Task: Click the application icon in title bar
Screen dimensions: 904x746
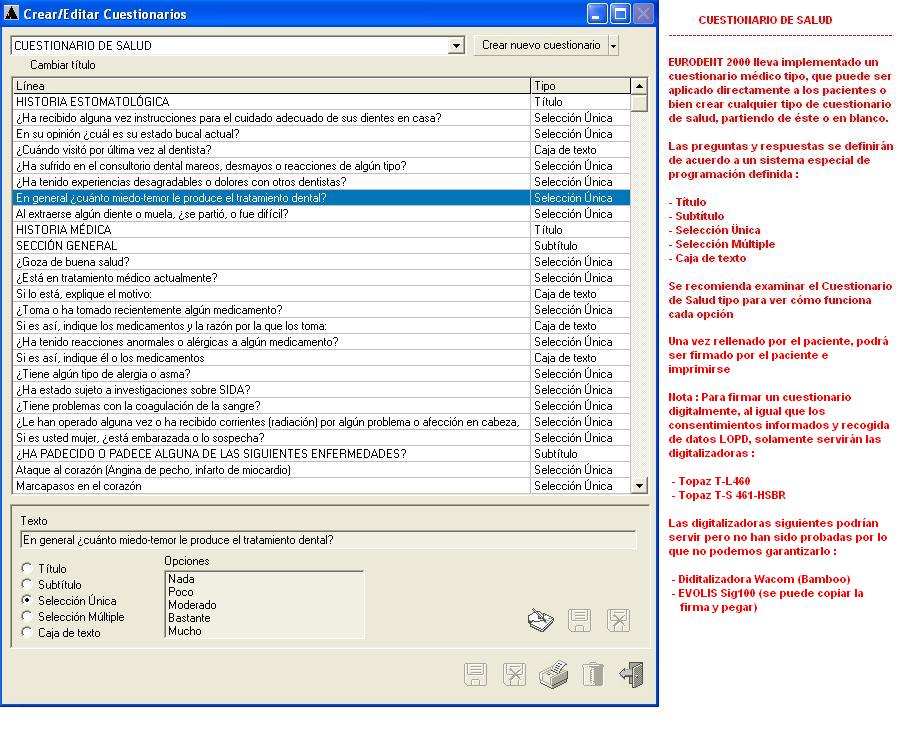Action: [11, 13]
